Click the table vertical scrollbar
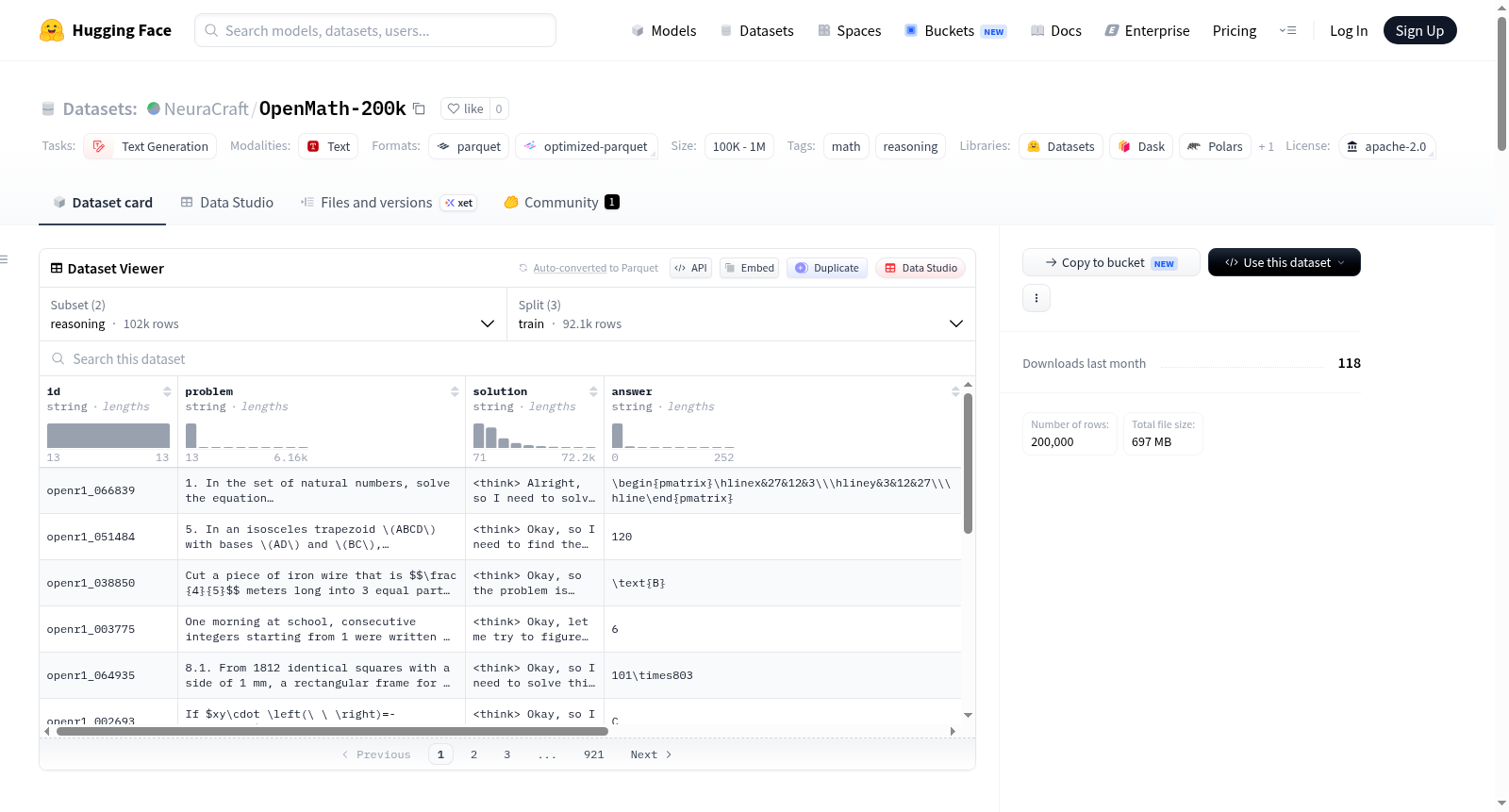Image resolution: width=1509 pixels, height=812 pixels. point(968,463)
